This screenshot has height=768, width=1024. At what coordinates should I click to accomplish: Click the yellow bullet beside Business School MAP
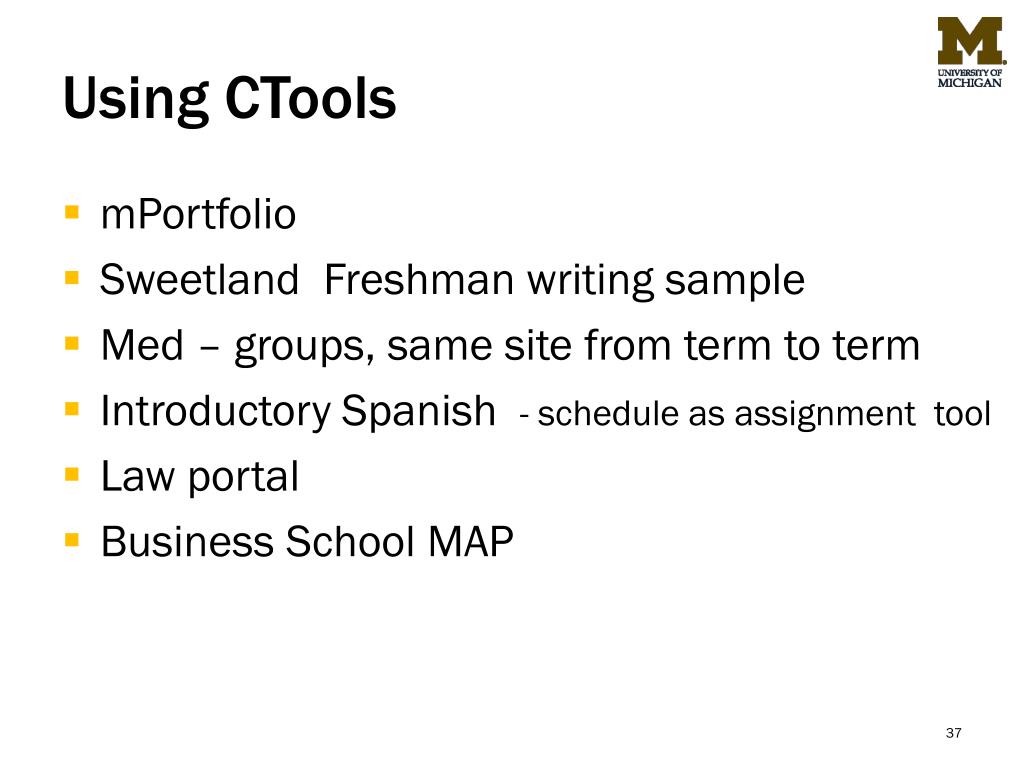(72, 540)
